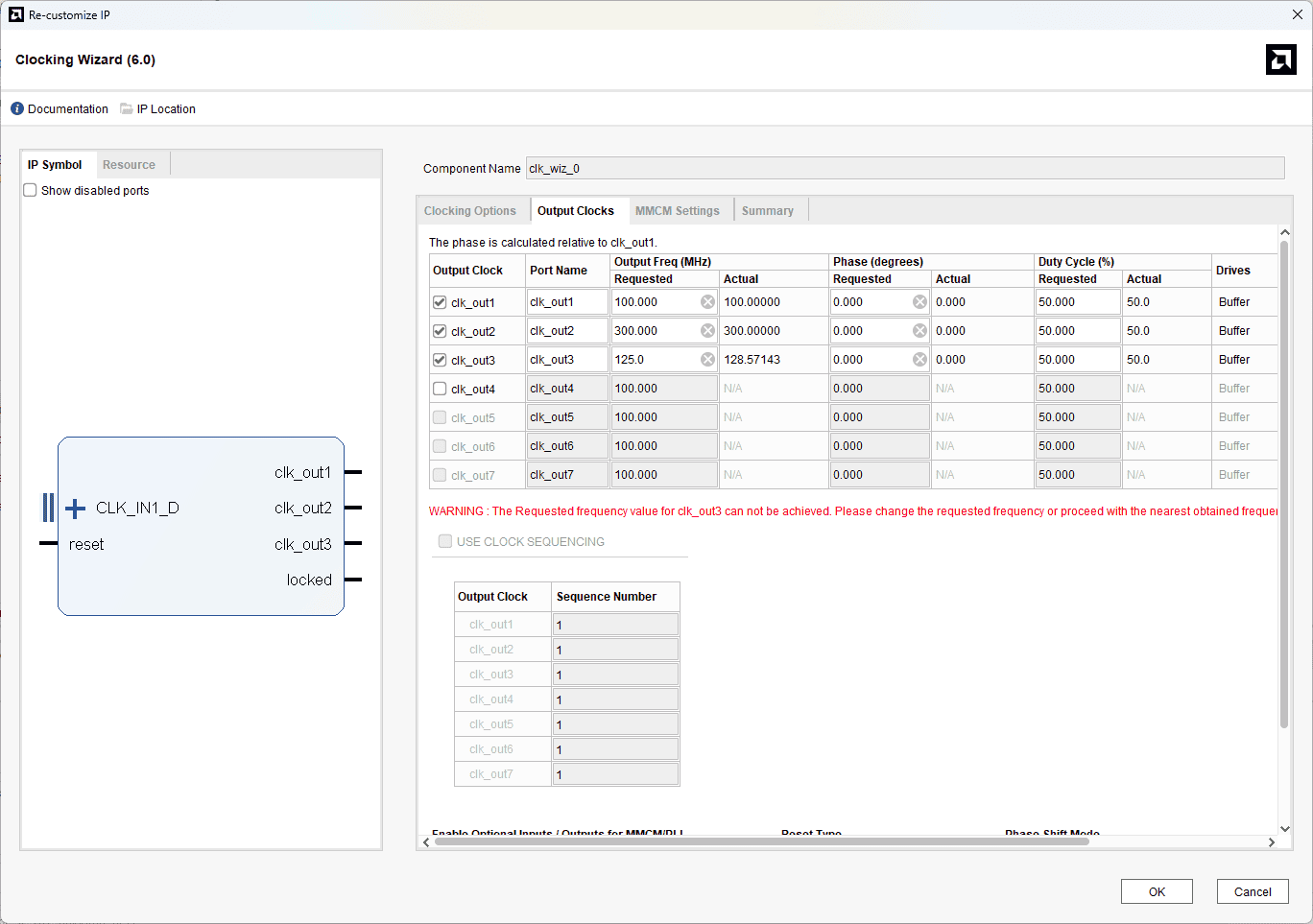Click the clk_out3 duty cycle input field

click(1077, 360)
